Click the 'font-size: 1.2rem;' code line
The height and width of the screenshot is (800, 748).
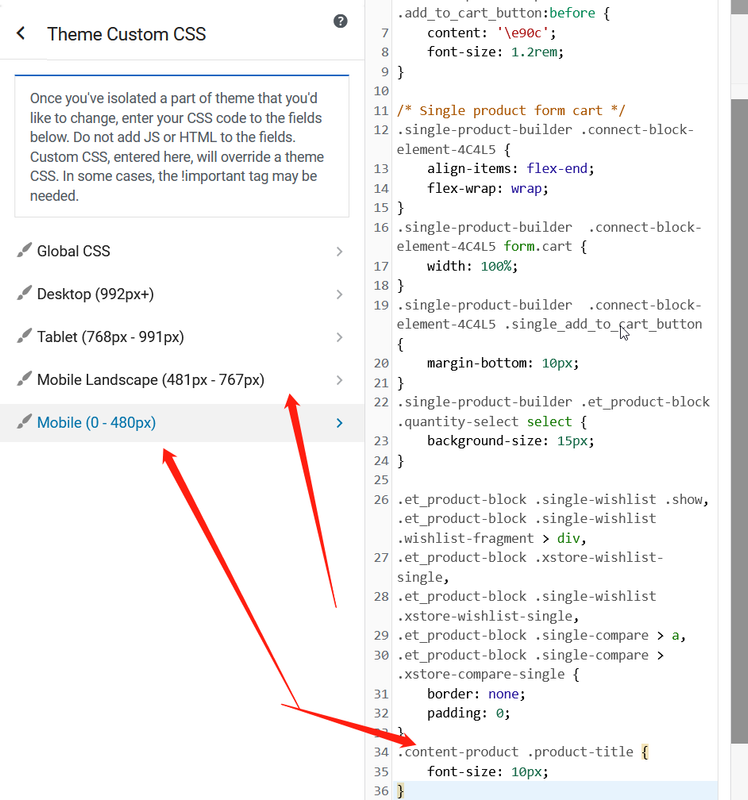click(x=495, y=52)
